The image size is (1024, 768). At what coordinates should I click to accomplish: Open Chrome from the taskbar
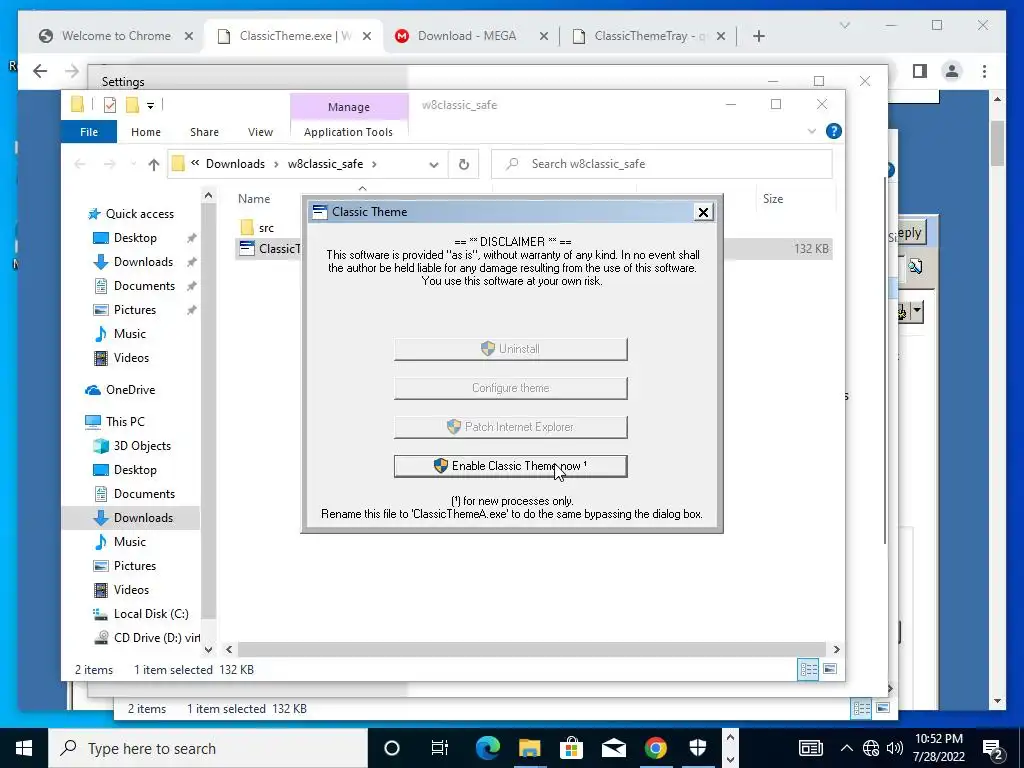pyautogui.click(x=656, y=748)
